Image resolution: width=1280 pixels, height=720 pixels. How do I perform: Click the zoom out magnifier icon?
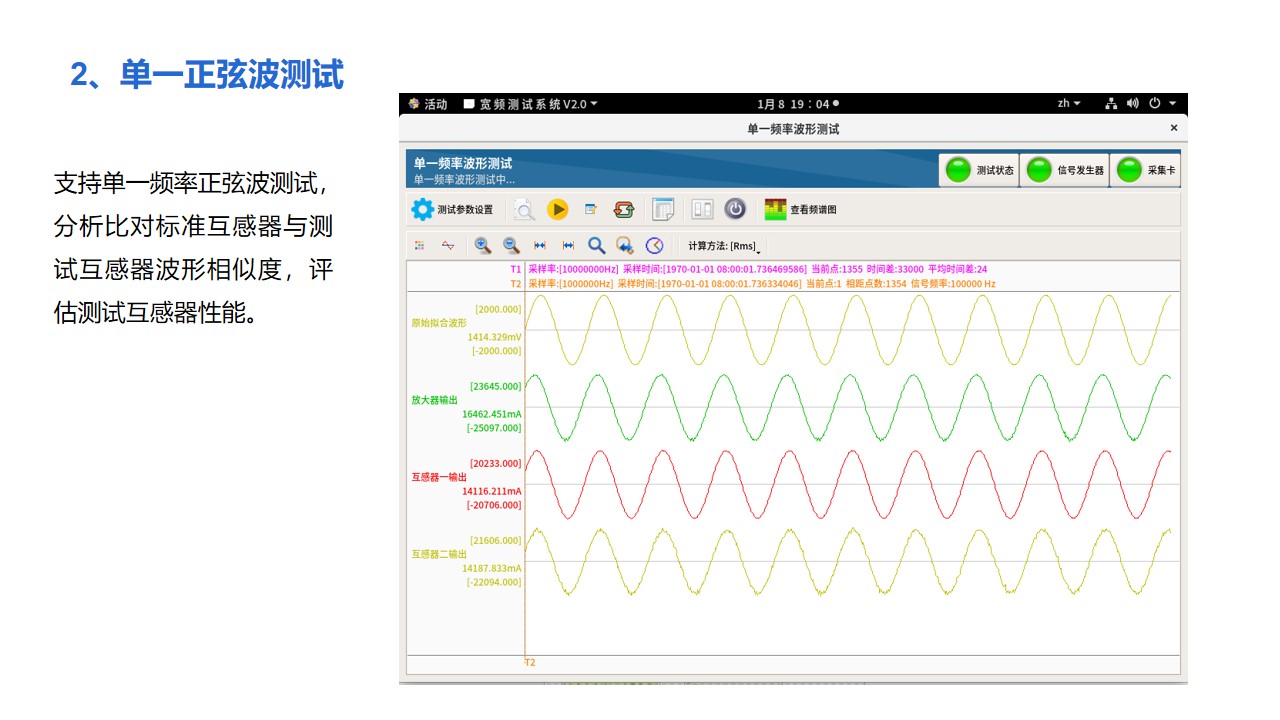[511, 245]
